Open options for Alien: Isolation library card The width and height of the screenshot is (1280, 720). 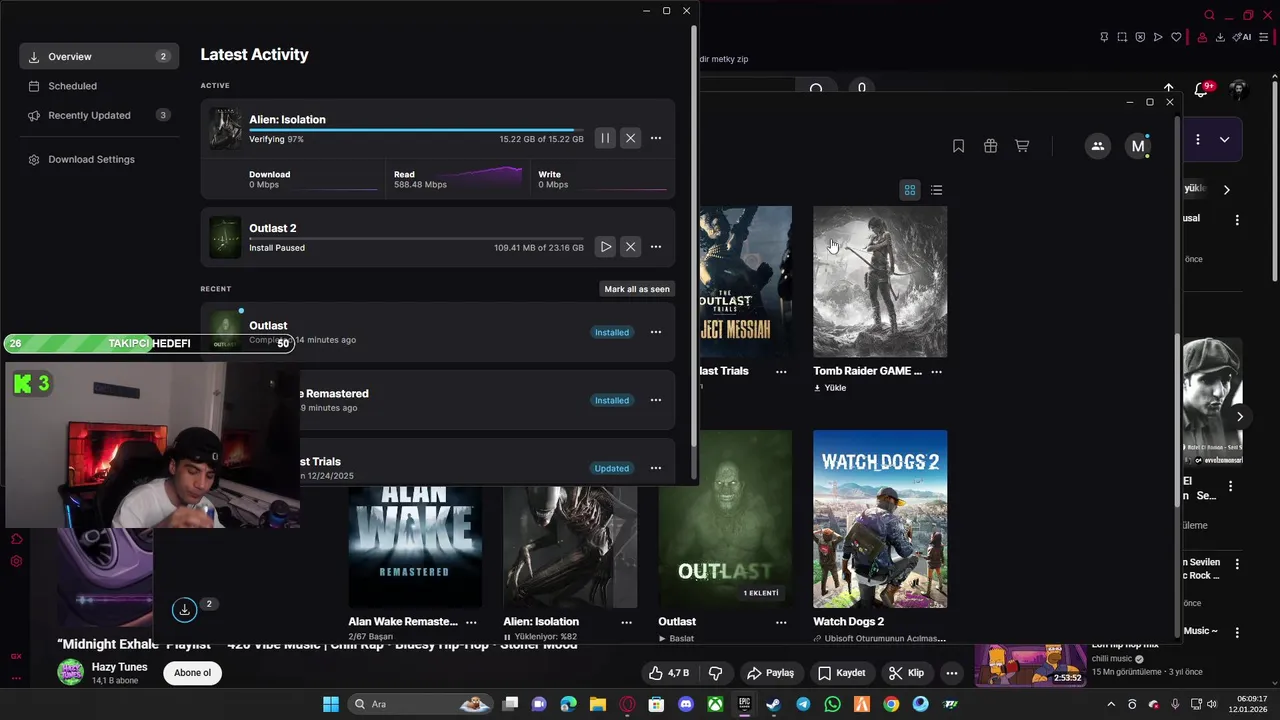click(x=626, y=622)
